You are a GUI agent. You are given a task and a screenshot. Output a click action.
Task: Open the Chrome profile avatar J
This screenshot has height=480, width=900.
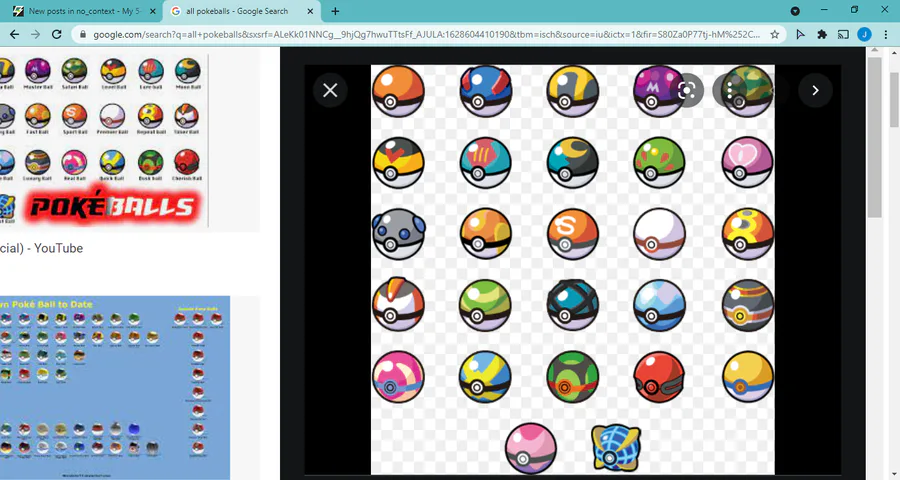point(864,34)
